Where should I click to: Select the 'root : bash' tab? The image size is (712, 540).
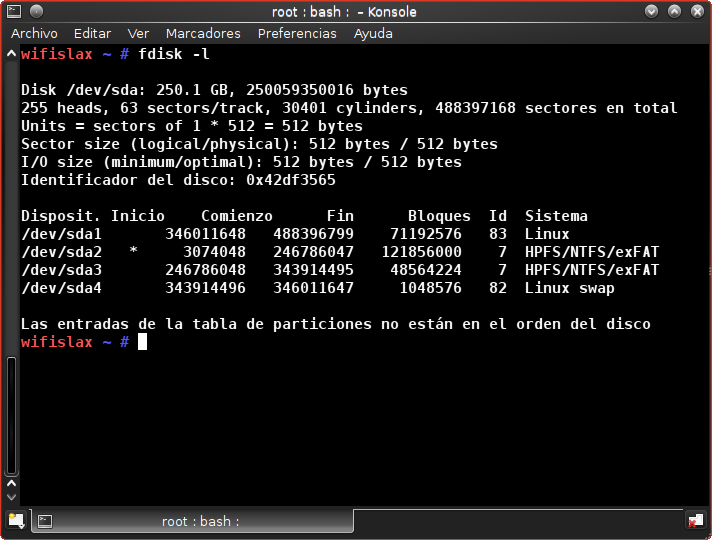point(200,521)
